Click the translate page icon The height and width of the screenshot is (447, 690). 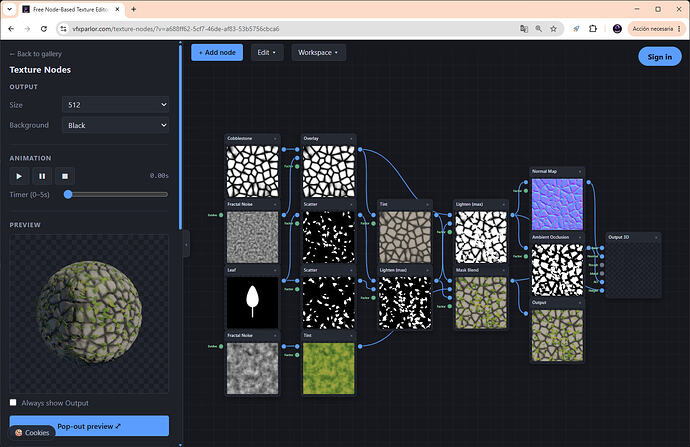click(524, 29)
